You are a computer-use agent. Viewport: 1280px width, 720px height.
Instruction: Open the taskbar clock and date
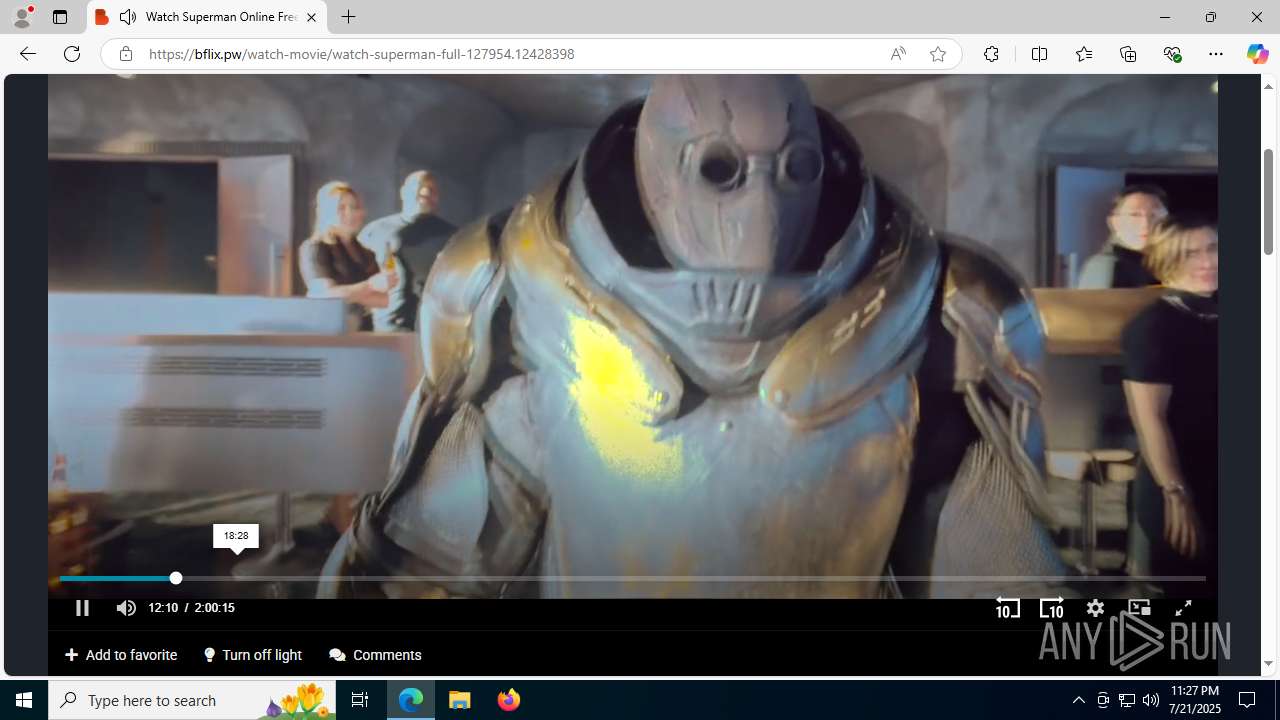pyautogui.click(x=1194, y=700)
